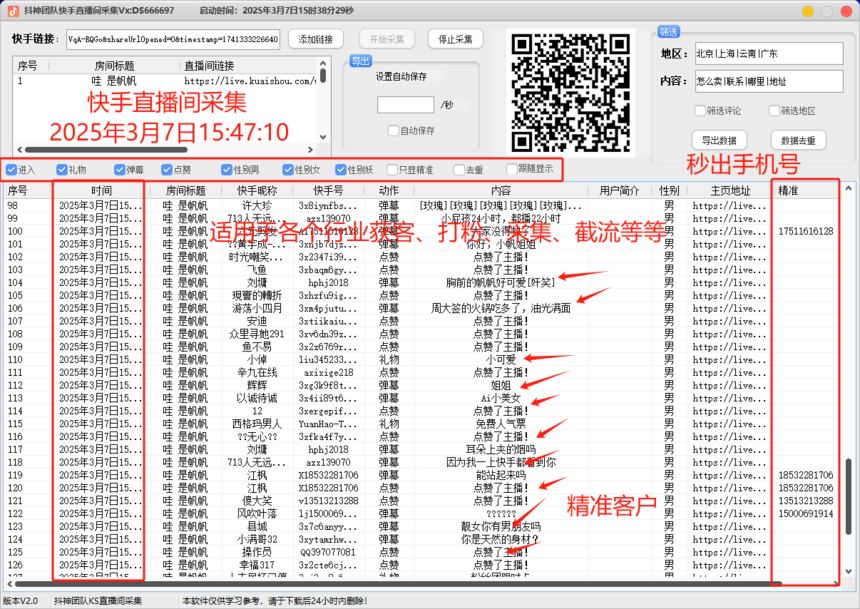Click comment 靓女你有男朋友吗
Image resolution: width=860 pixels, height=609 pixels.
click(x=501, y=526)
